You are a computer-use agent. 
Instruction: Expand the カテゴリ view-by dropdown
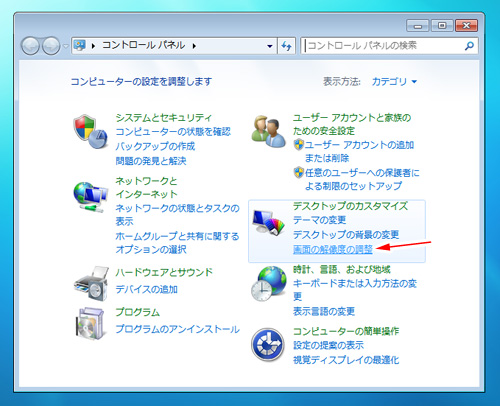coord(394,82)
